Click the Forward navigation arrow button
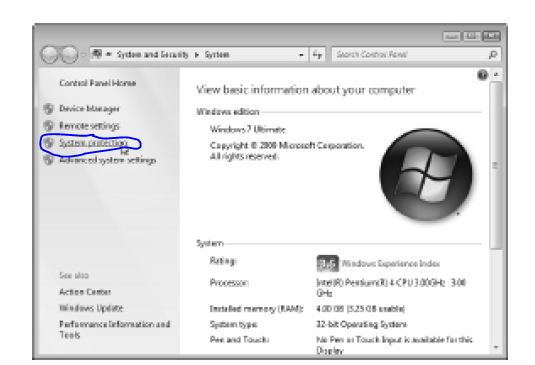The width and height of the screenshot is (535, 365). [70, 55]
